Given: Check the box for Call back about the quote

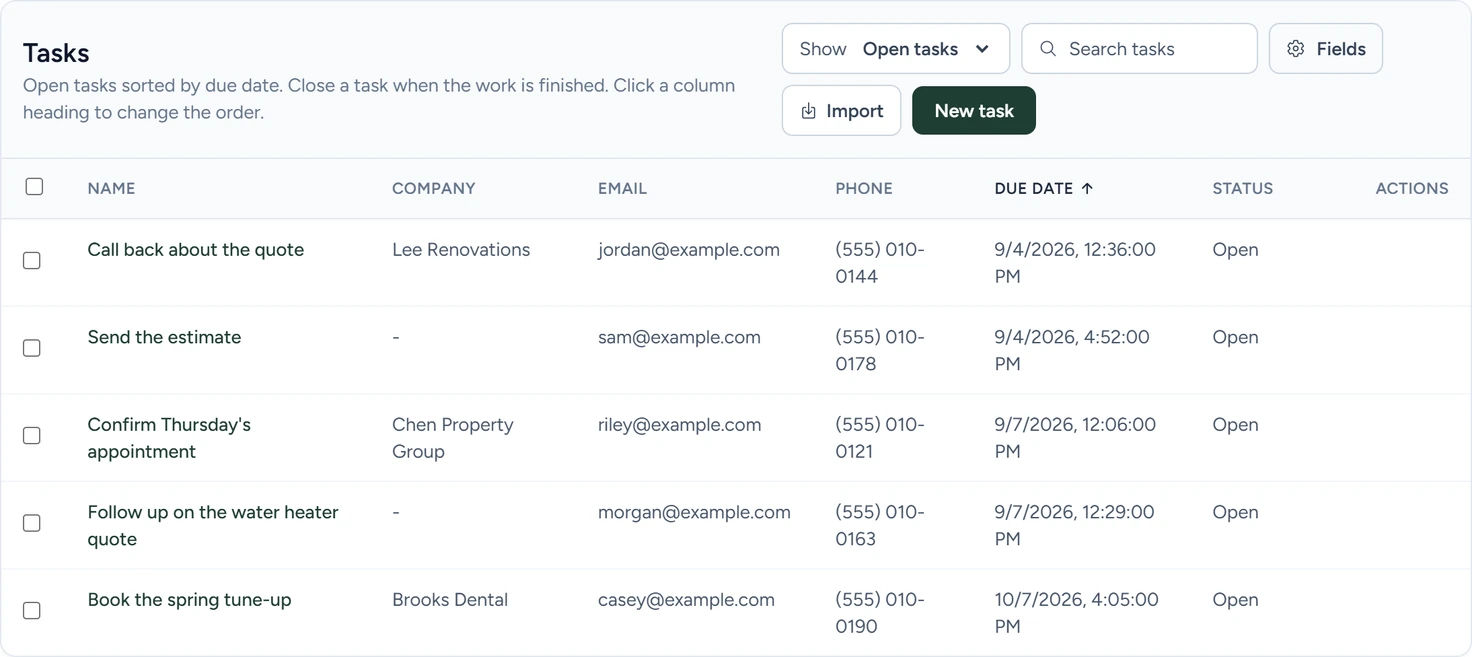Looking at the screenshot, I should tap(32, 261).
